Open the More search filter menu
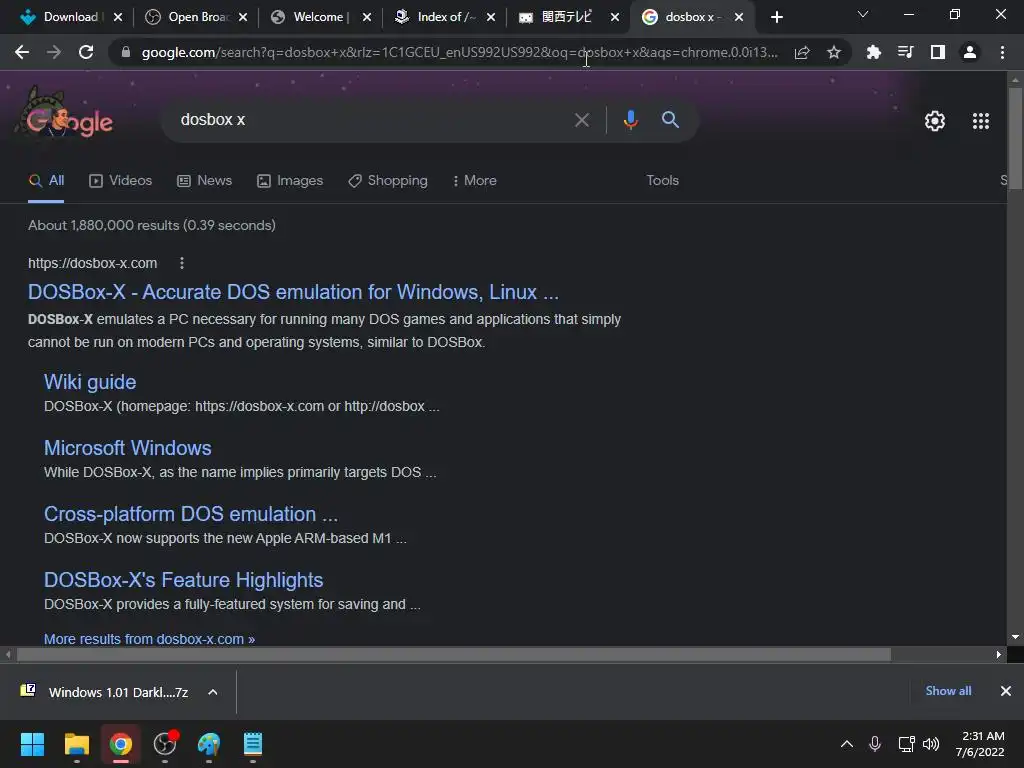Image resolution: width=1024 pixels, height=768 pixels. 475,180
